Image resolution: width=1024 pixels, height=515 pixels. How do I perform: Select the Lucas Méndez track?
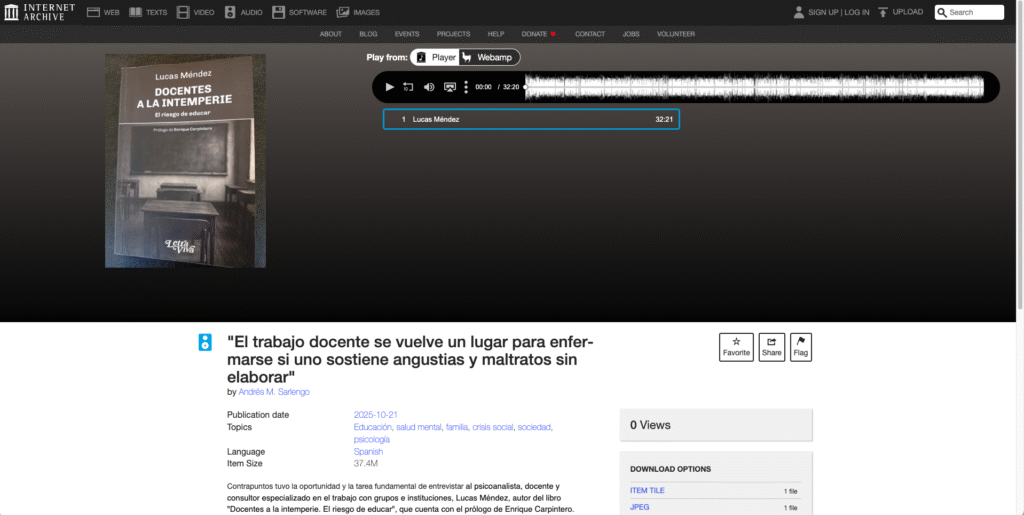(x=531, y=119)
